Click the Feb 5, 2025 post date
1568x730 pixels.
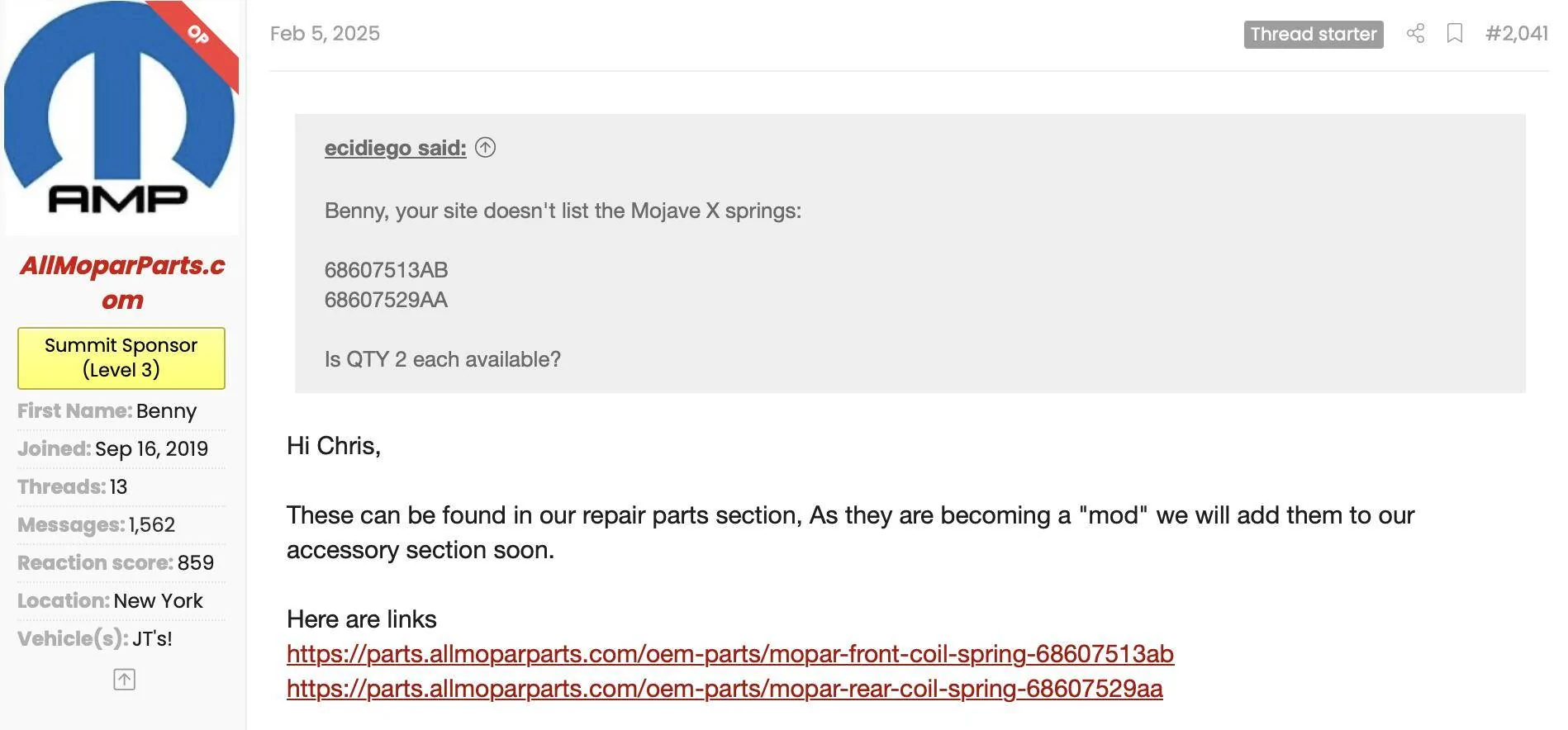click(x=325, y=34)
